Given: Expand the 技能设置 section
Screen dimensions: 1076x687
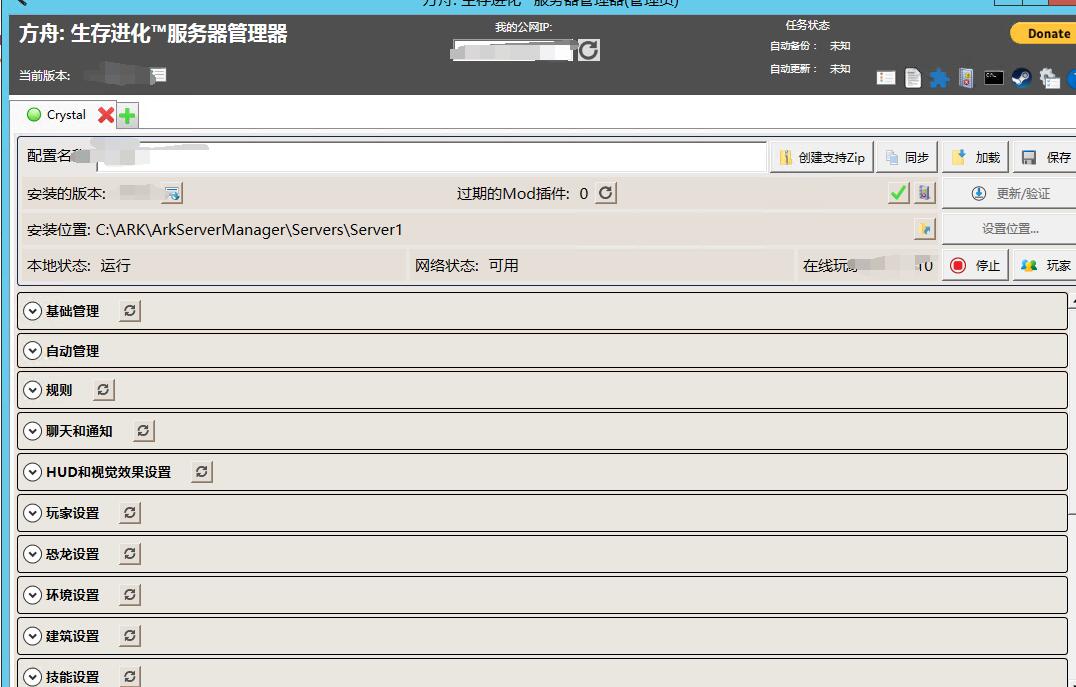Looking at the screenshot, I should [x=32, y=677].
